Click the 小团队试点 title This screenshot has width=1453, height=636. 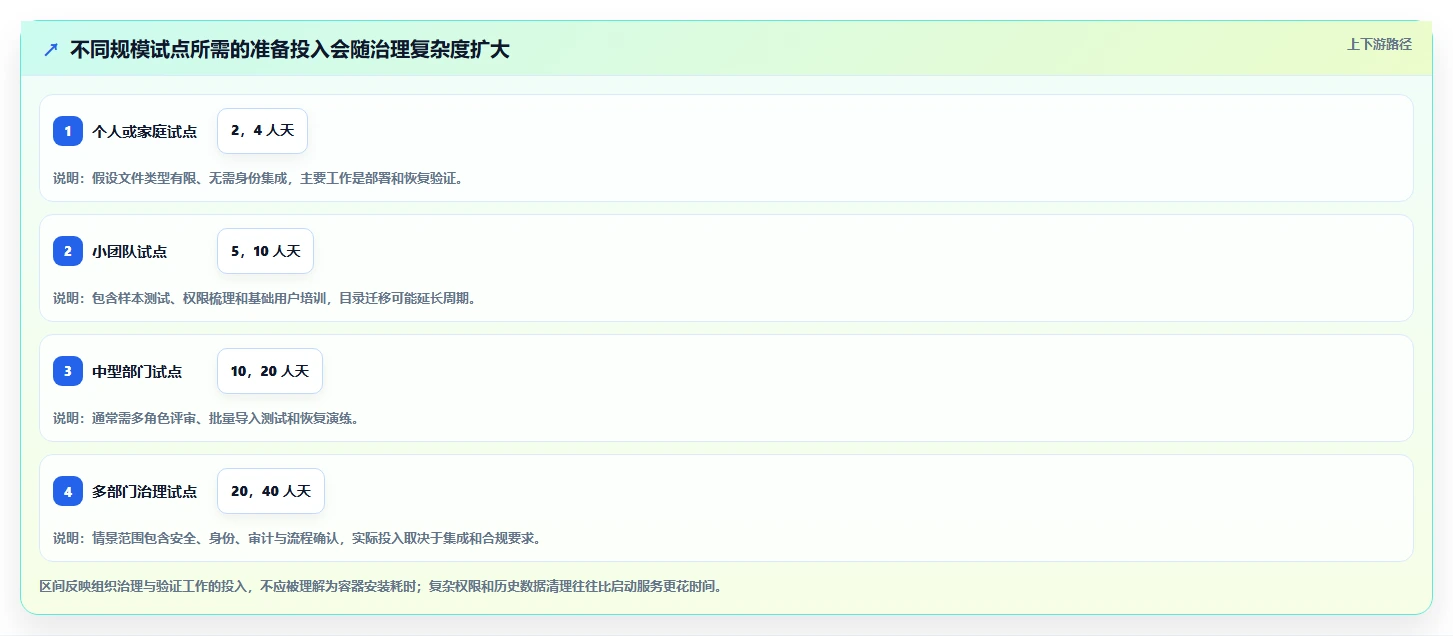tap(129, 251)
